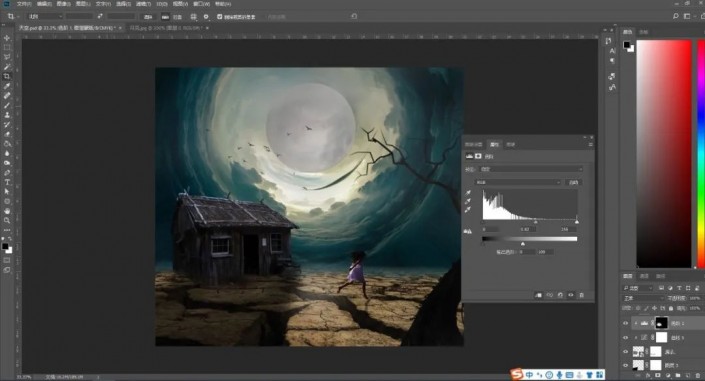Open the layer opacity dropdown
The height and width of the screenshot is (381, 705).
(695, 298)
